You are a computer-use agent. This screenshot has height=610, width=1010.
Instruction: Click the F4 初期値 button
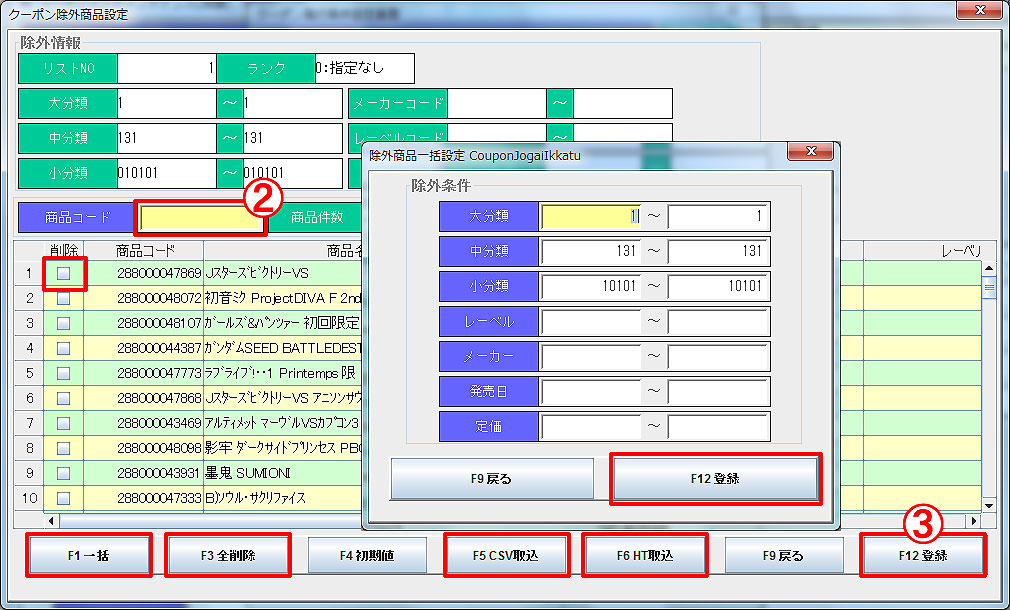pyautogui.click(x=366, y=556)
